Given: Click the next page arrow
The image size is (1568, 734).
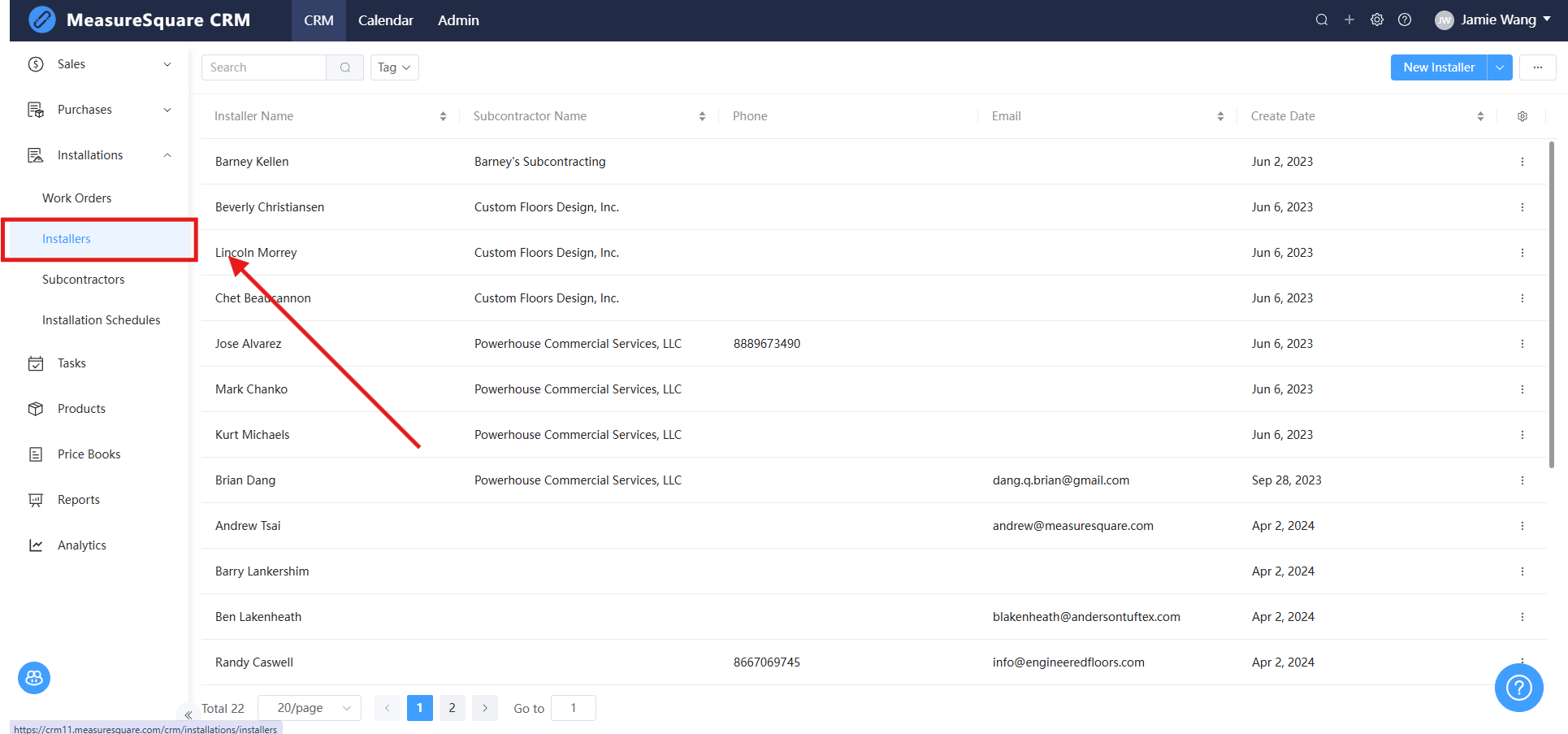Looking at the screenshot, I should pyautogui.click(x=485, y=708).
